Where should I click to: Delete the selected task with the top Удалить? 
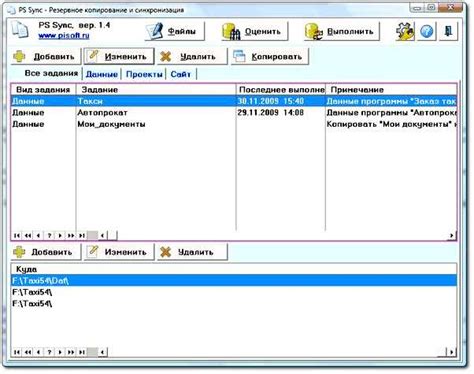click(x=192, y=56)
